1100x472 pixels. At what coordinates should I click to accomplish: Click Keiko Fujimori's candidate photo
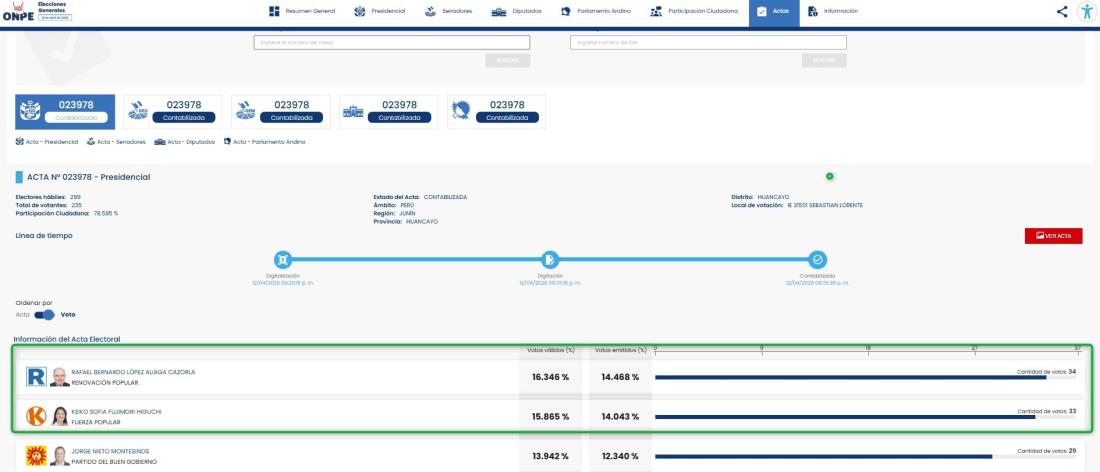coord(59,416)
